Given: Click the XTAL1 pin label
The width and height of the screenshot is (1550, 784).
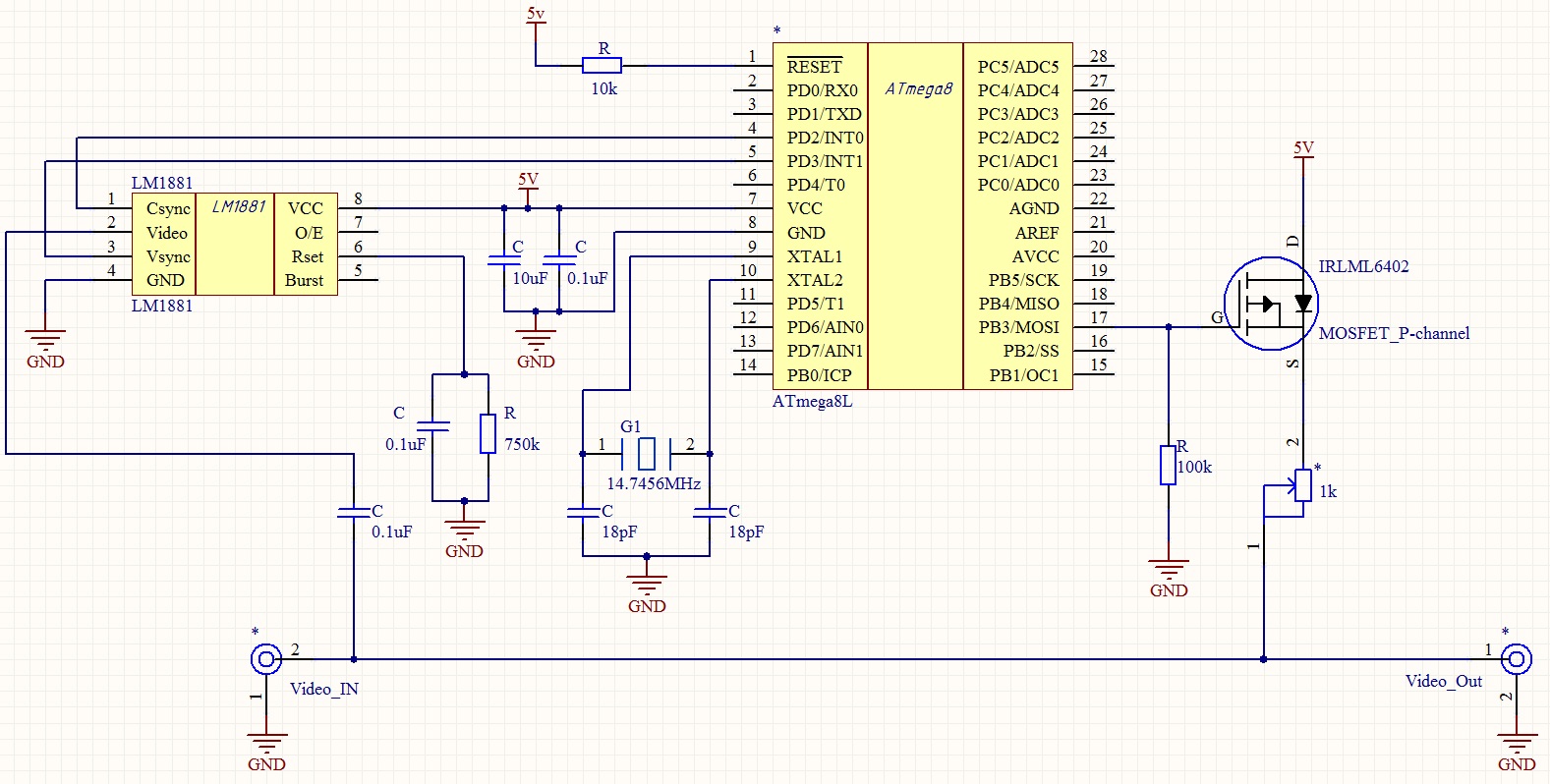Looking at the screenshot, I should (x=815, y=256).
